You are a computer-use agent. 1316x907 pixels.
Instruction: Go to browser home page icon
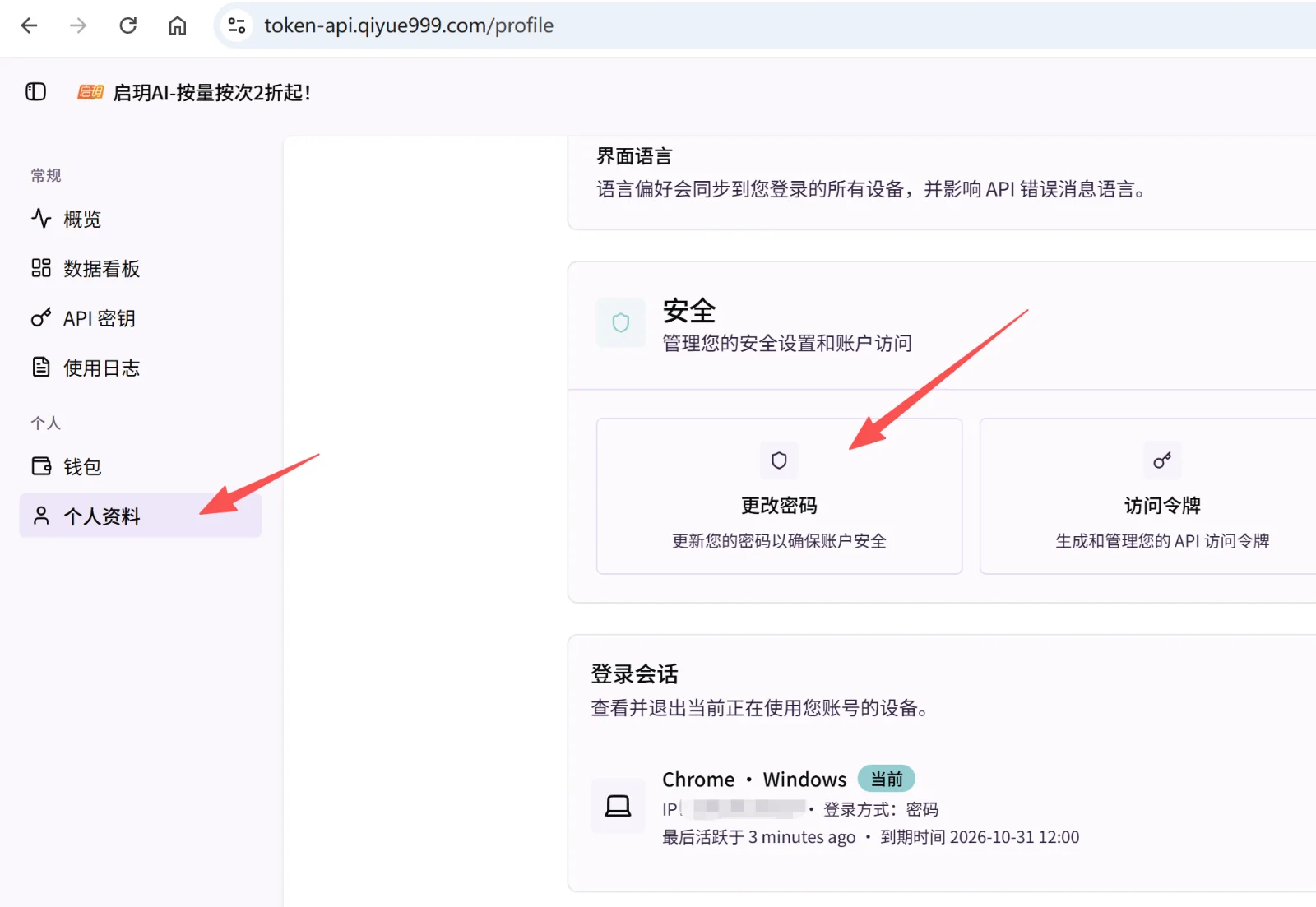(177, 25)
